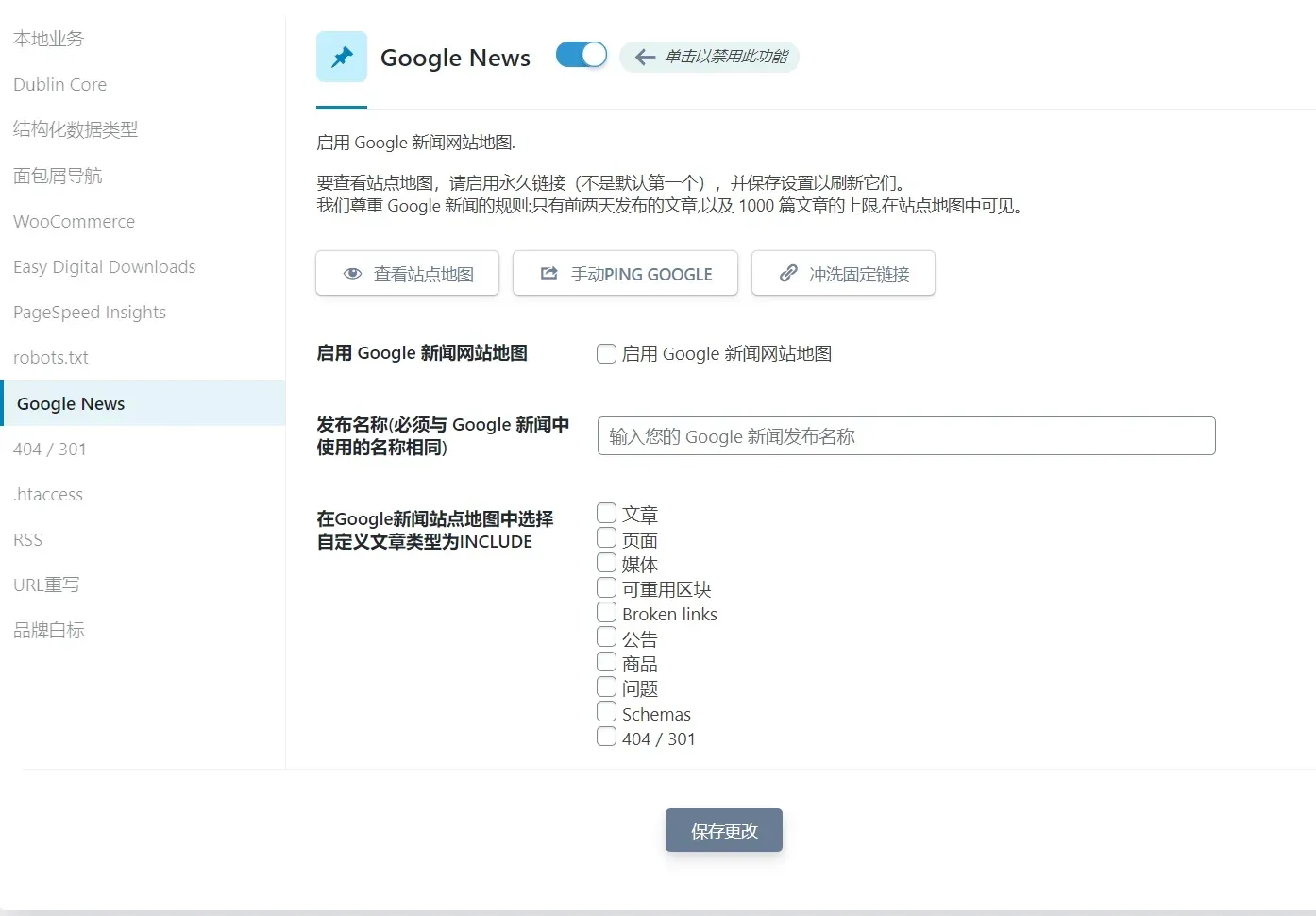Click the 冲洗固定链接 button
This screenshot has width=1316, height=916.
point(843,273)
